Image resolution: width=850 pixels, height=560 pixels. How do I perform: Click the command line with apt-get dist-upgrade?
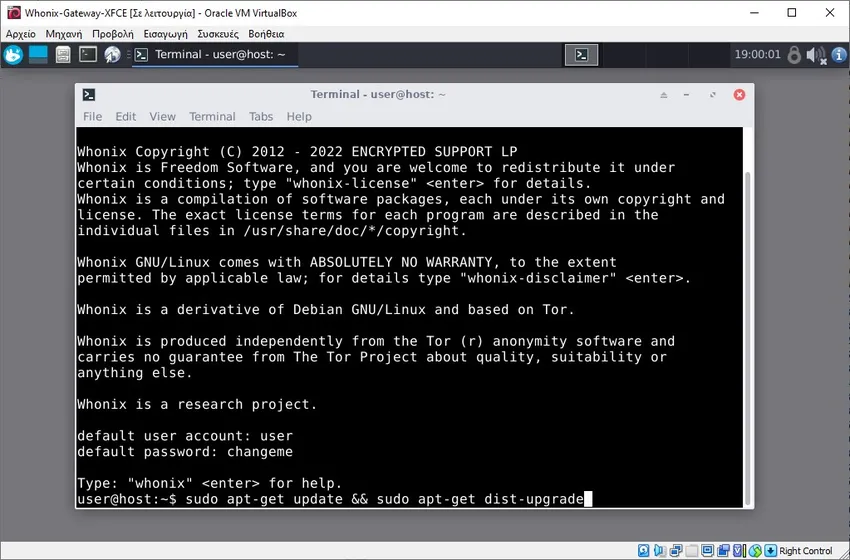(x=334, y=499)
